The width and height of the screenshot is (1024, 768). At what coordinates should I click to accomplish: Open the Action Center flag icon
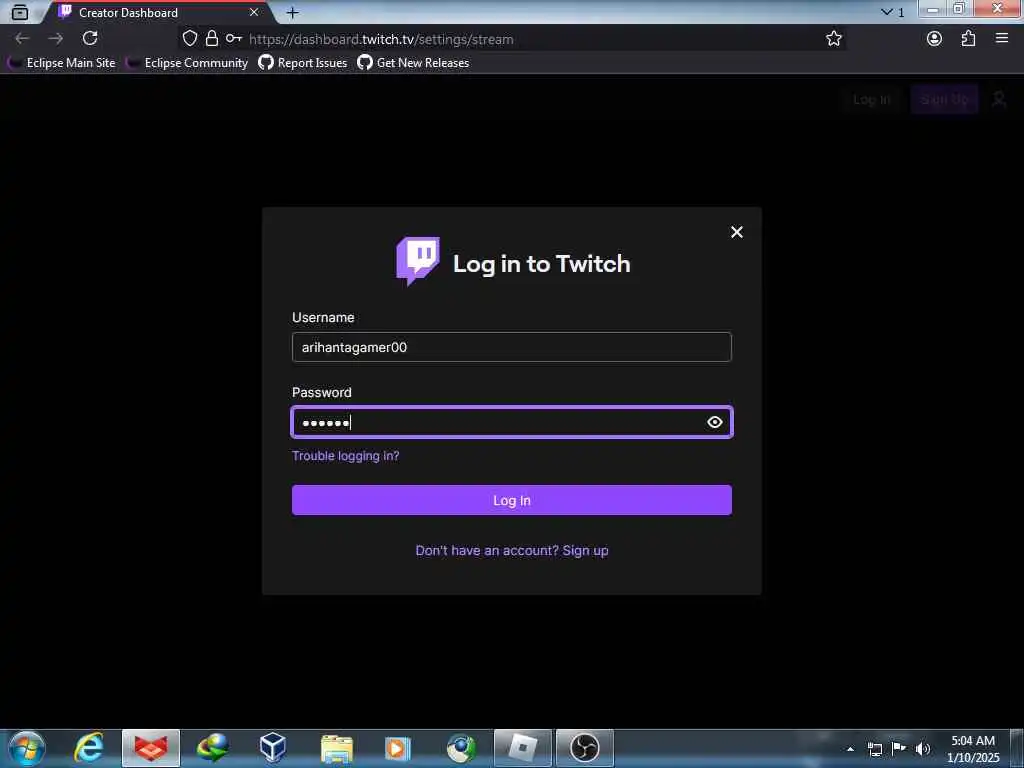pos(899,748)
